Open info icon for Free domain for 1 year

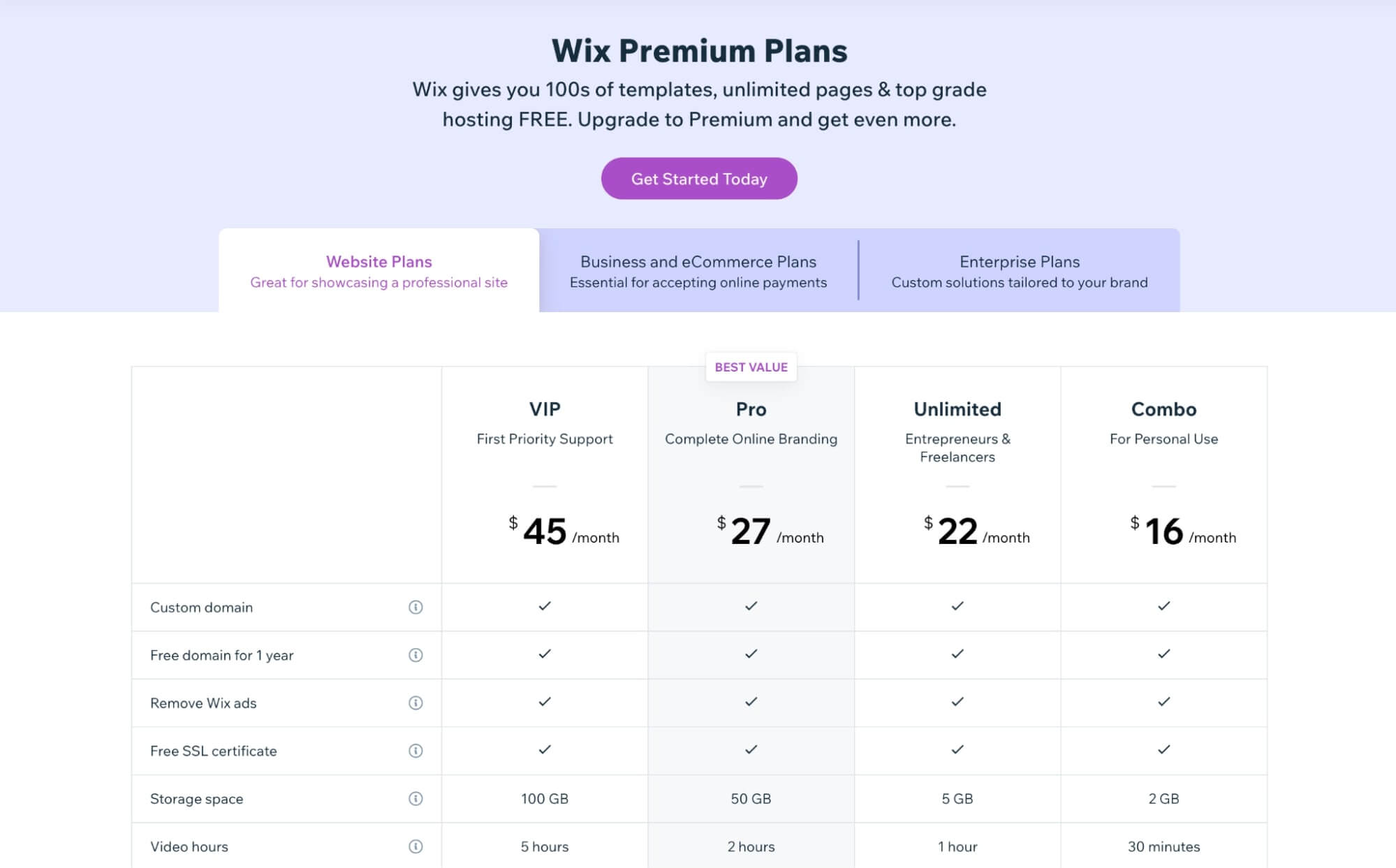click(x=416, y=655)
